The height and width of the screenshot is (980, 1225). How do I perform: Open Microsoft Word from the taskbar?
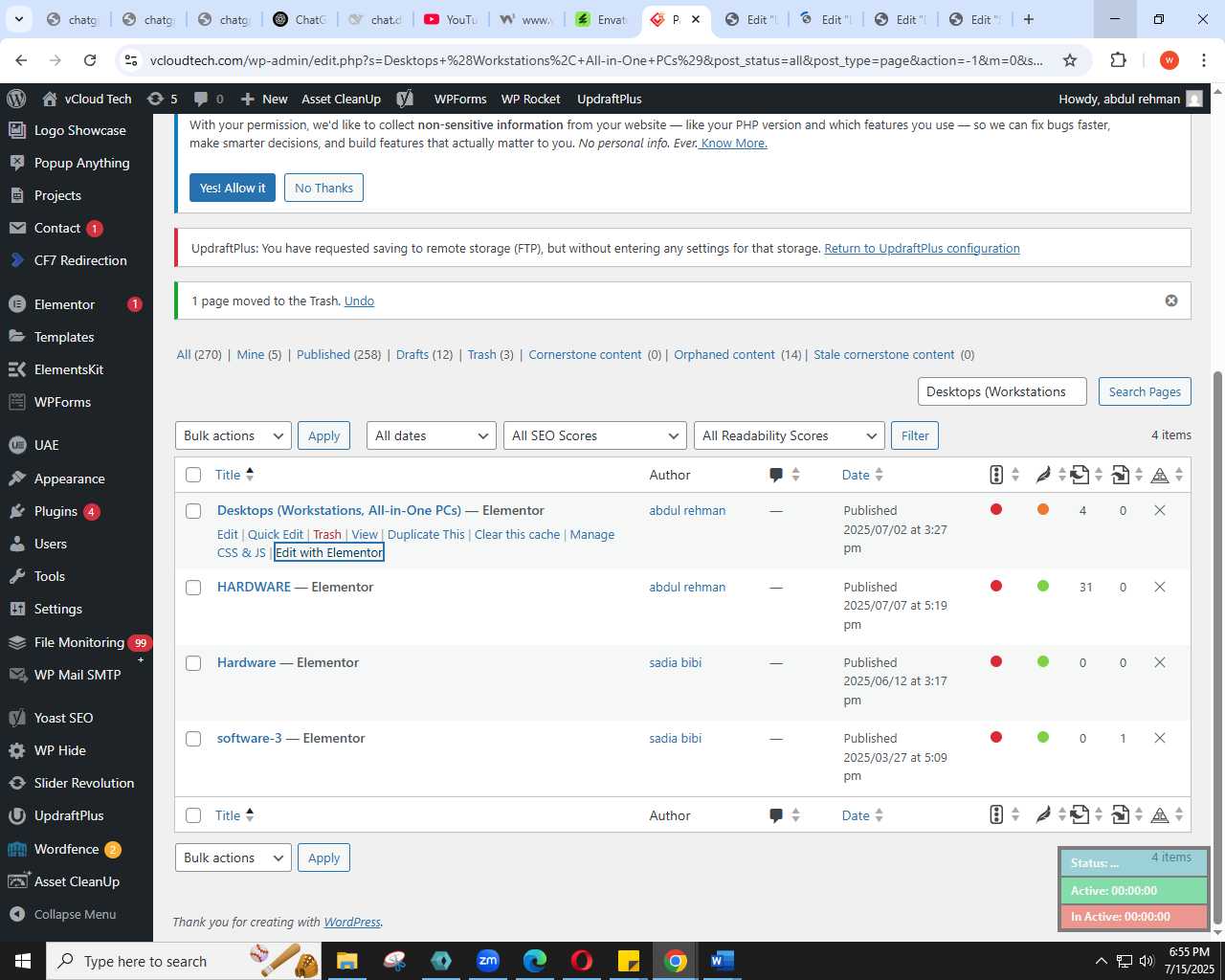pos(723,961)
